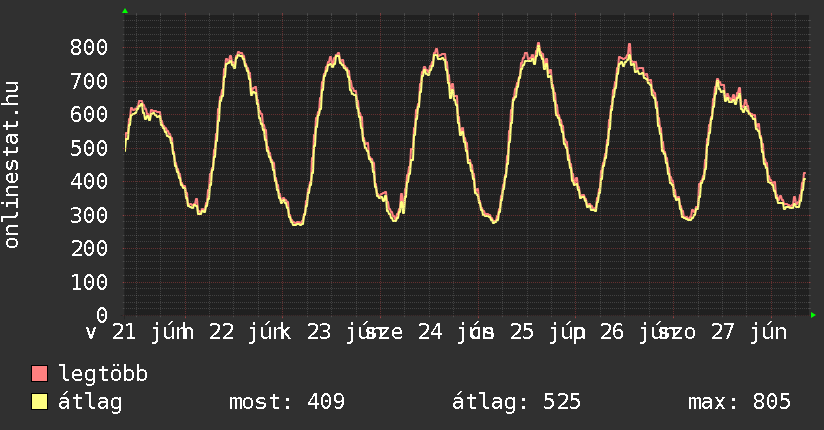Click the 400 y-axis tick label
The image size is (824, 430).
[x=89, y=182]
